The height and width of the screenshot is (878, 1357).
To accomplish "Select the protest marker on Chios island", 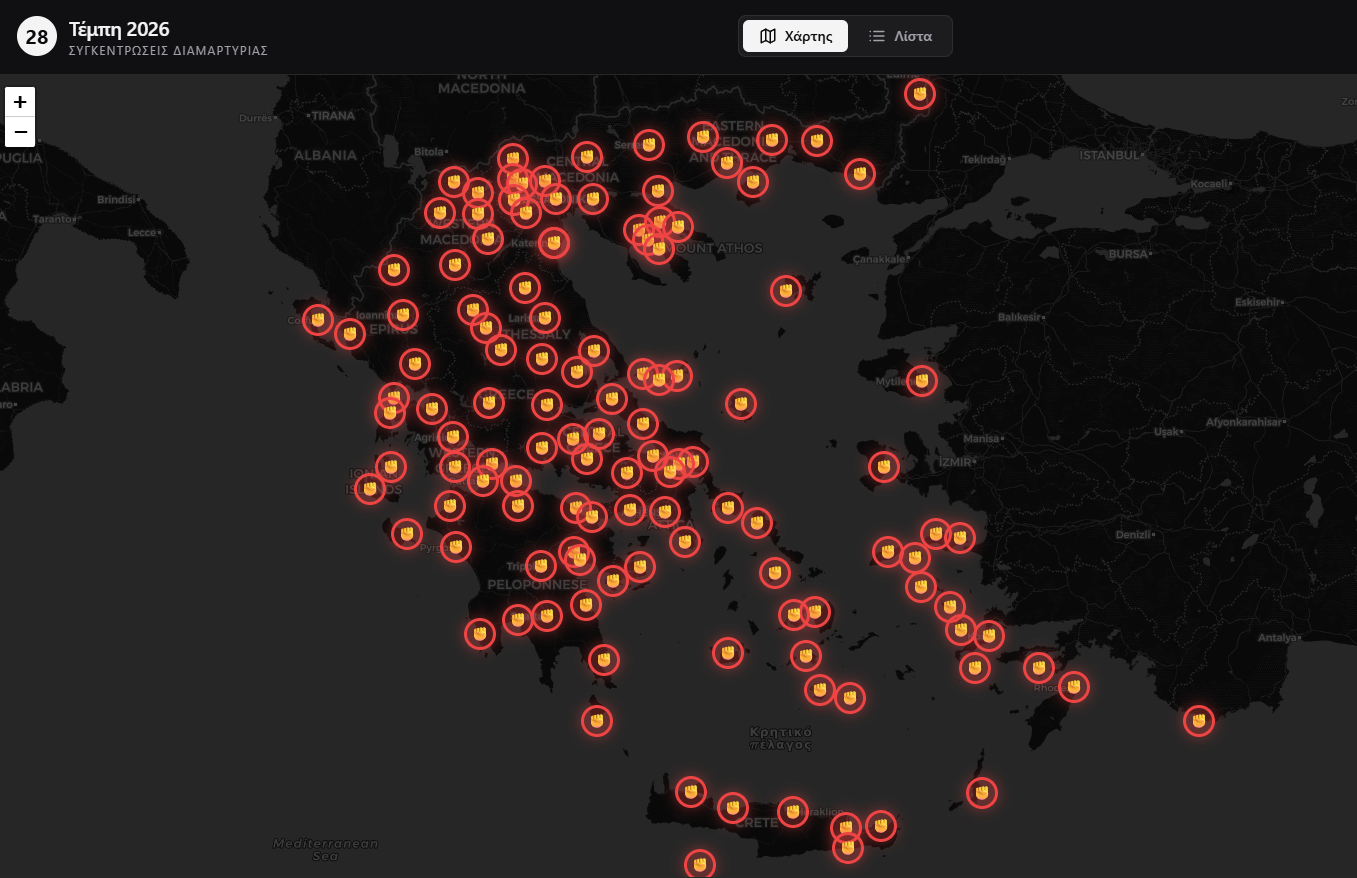I will click(x=884, y=466).
